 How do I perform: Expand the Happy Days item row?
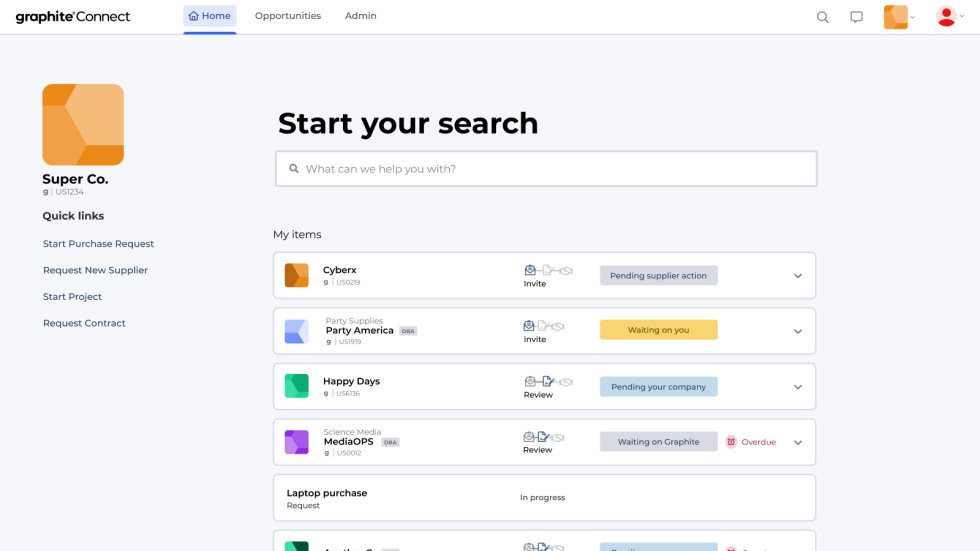(798, 387)
